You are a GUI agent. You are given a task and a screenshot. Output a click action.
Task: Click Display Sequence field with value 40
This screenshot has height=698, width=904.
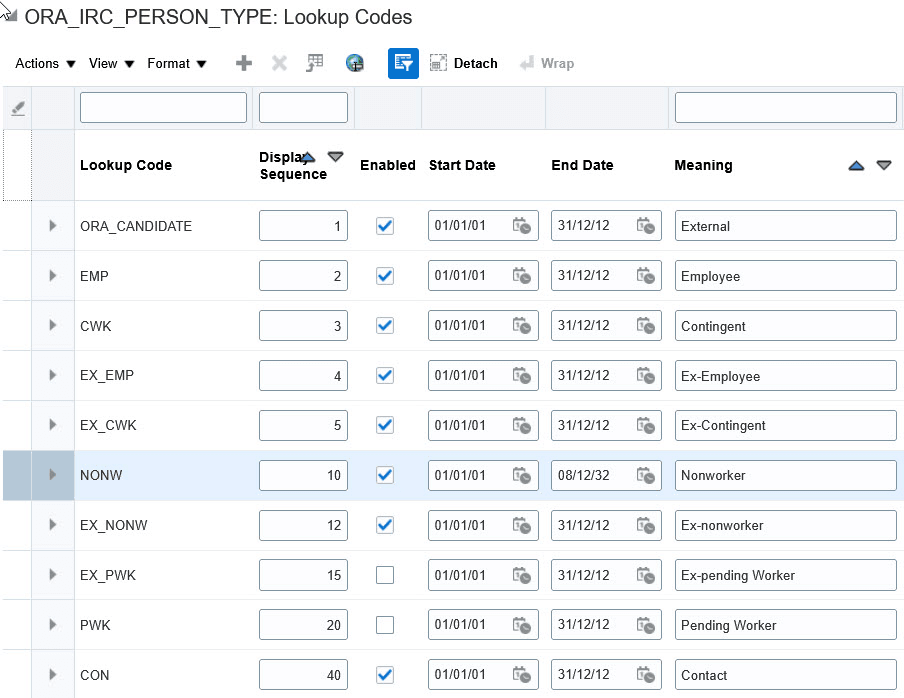click(303, 674)
